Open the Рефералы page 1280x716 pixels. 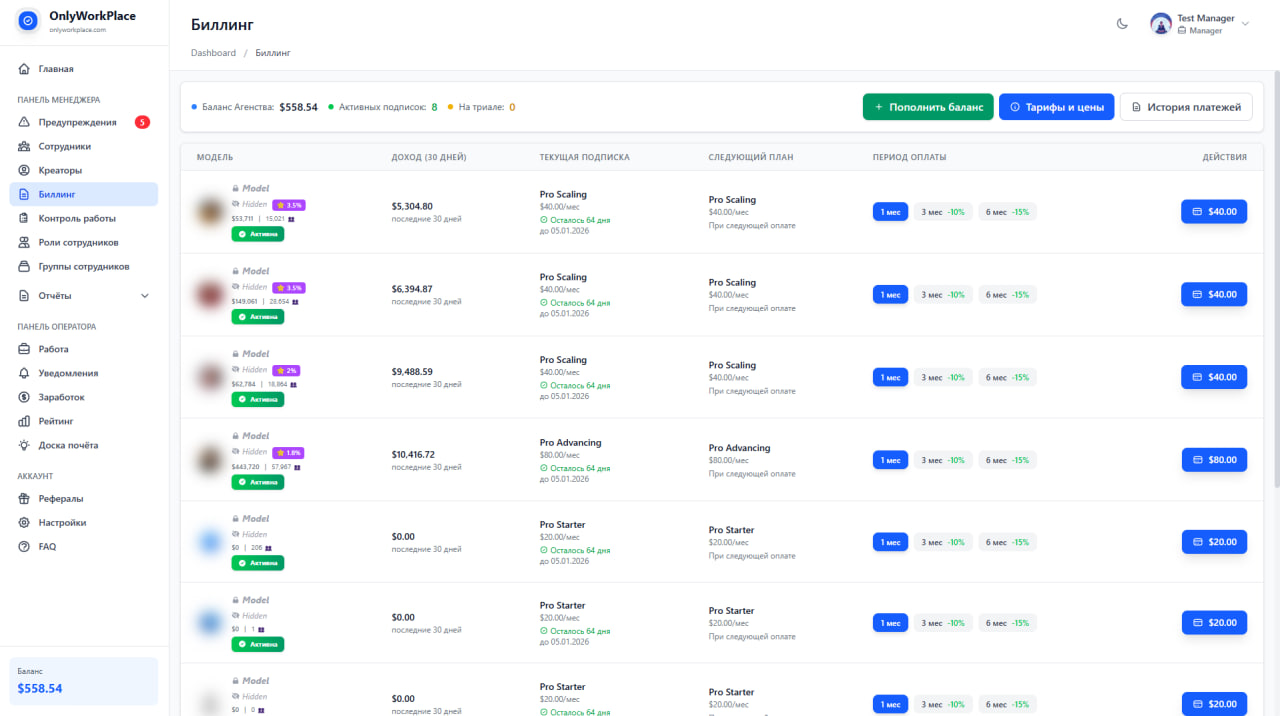63,498
